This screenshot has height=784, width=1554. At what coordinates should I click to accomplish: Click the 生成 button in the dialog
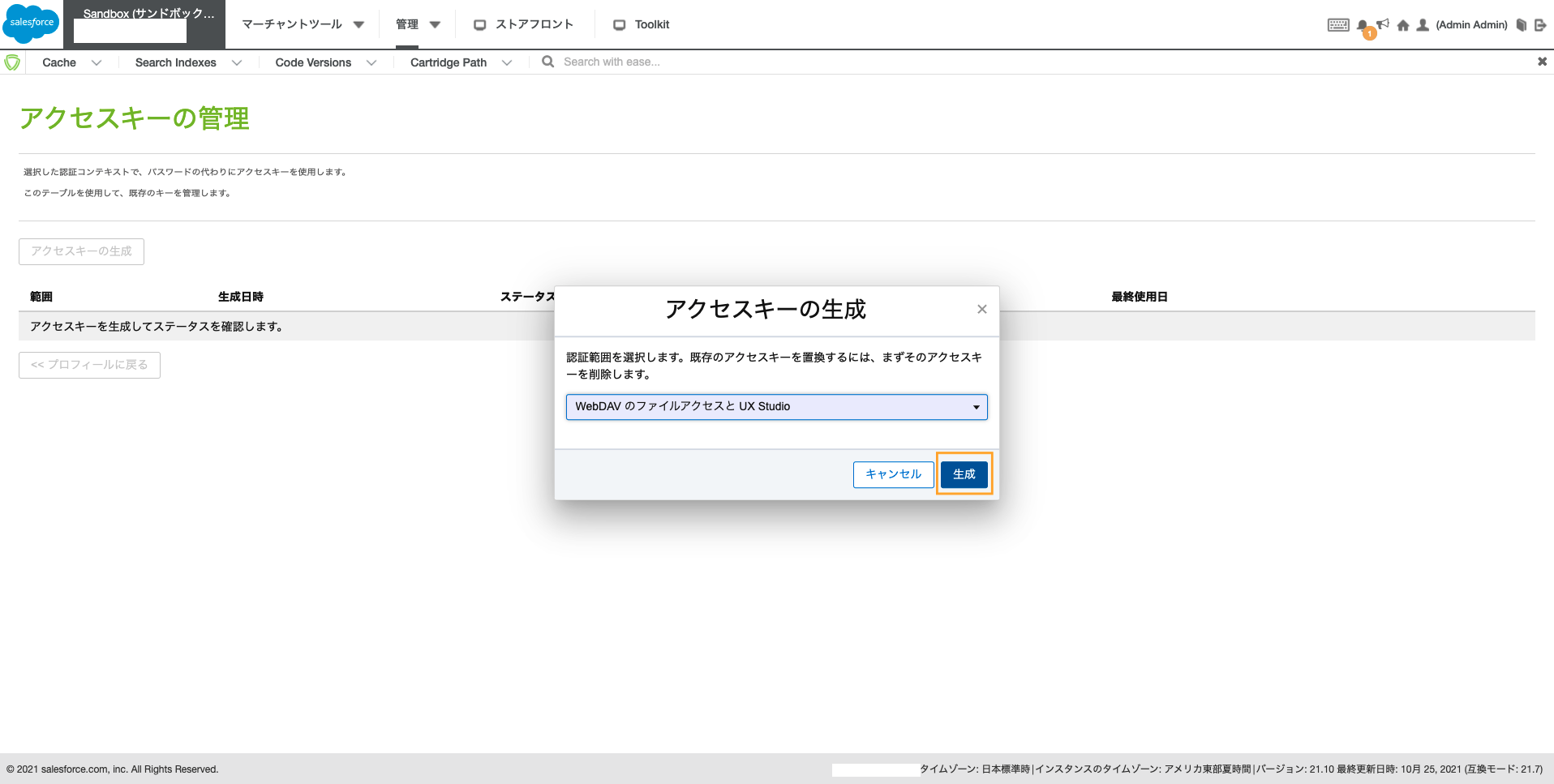coord(964,474)
